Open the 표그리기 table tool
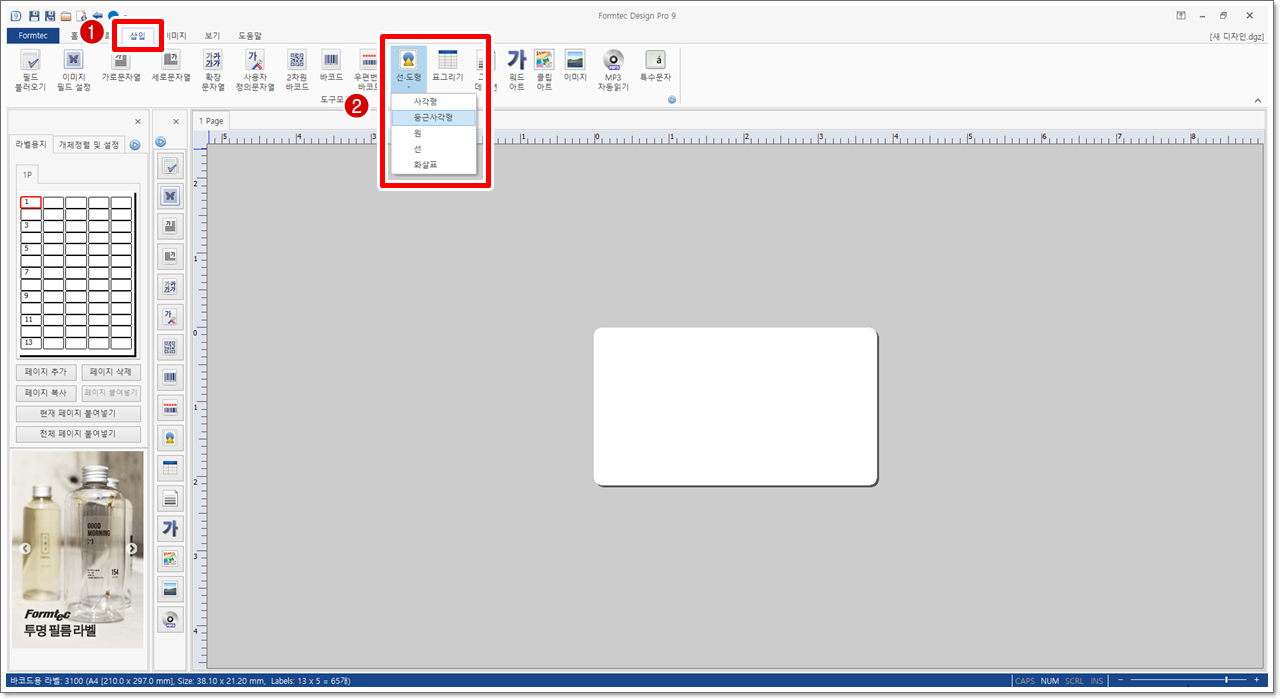 point(447,67)
